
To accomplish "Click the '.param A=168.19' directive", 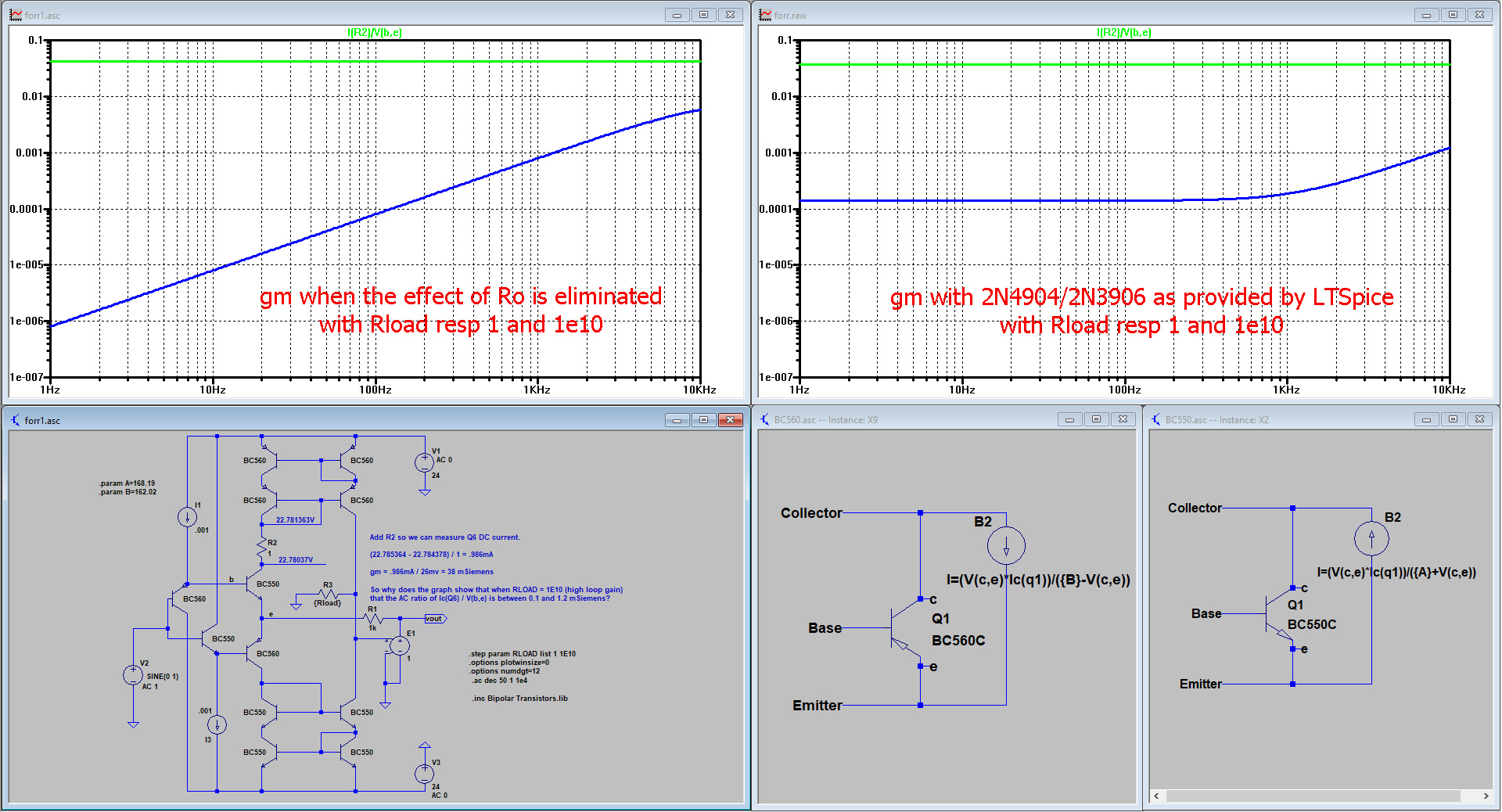I will coord(127,483).
